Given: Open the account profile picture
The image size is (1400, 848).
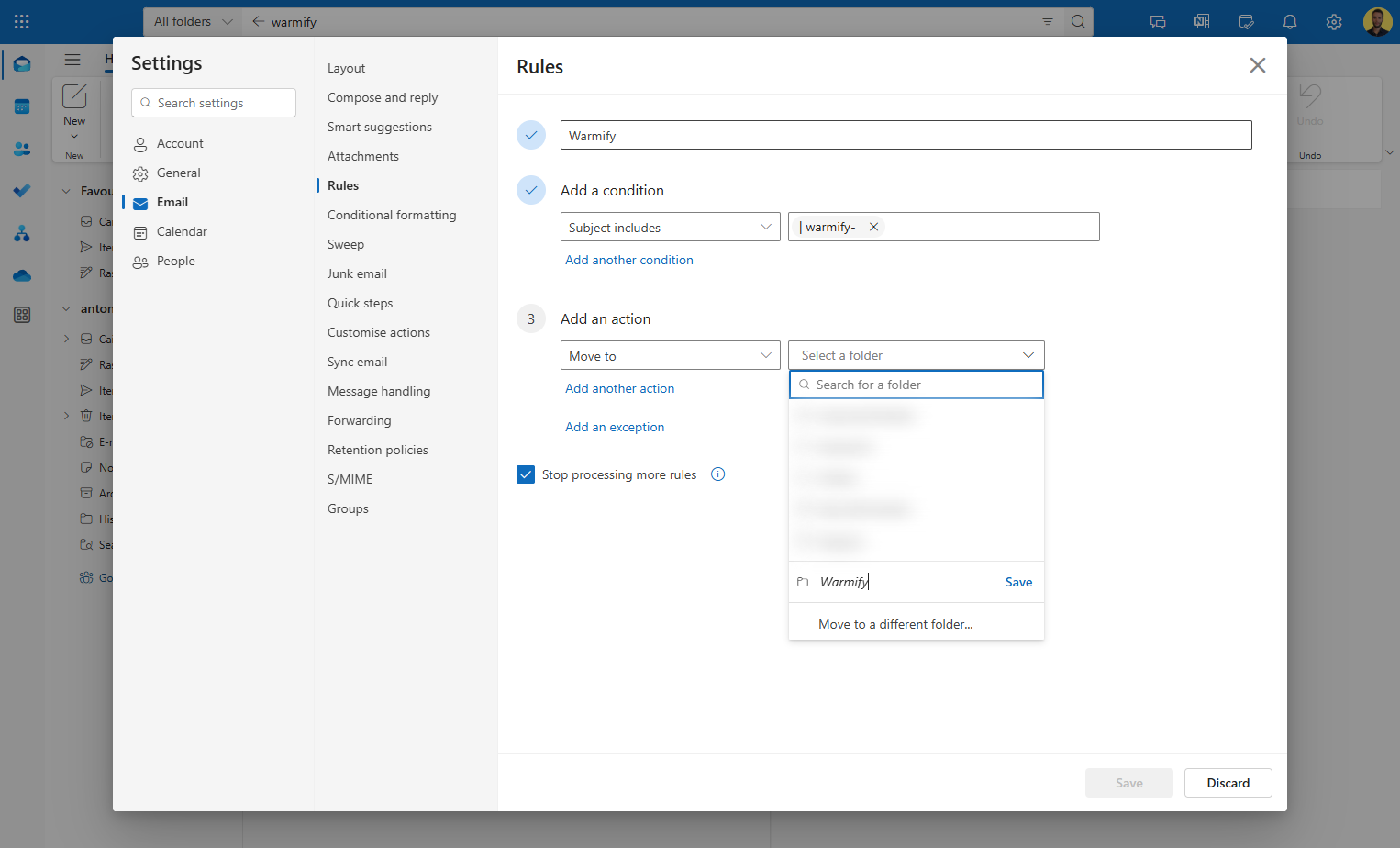Looking at the screenshot, I should coord(1377,22).
